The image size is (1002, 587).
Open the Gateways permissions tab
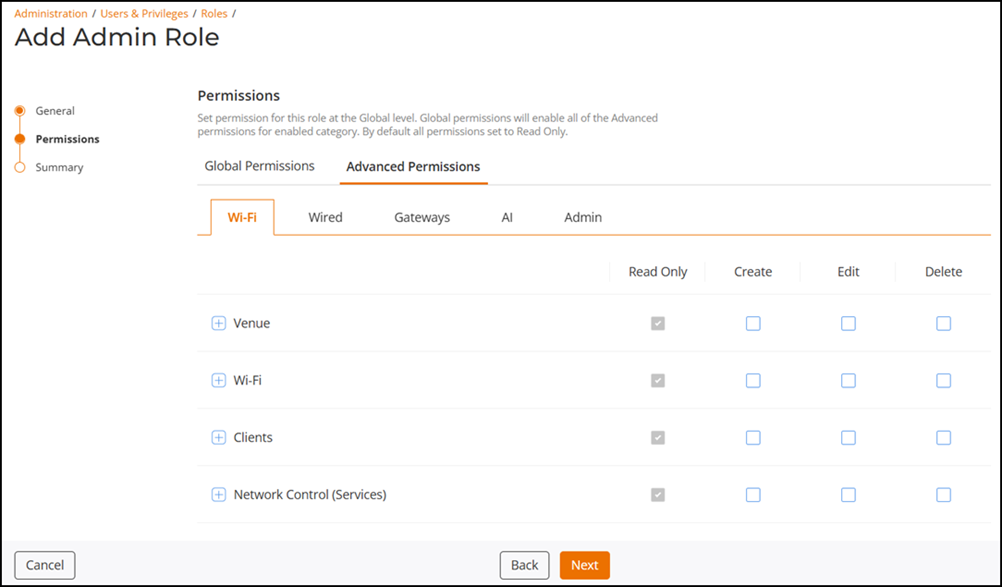click(422, 217)
